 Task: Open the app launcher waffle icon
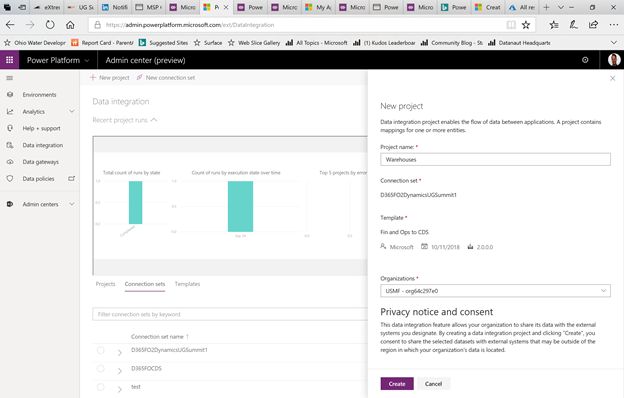(9, 60)
